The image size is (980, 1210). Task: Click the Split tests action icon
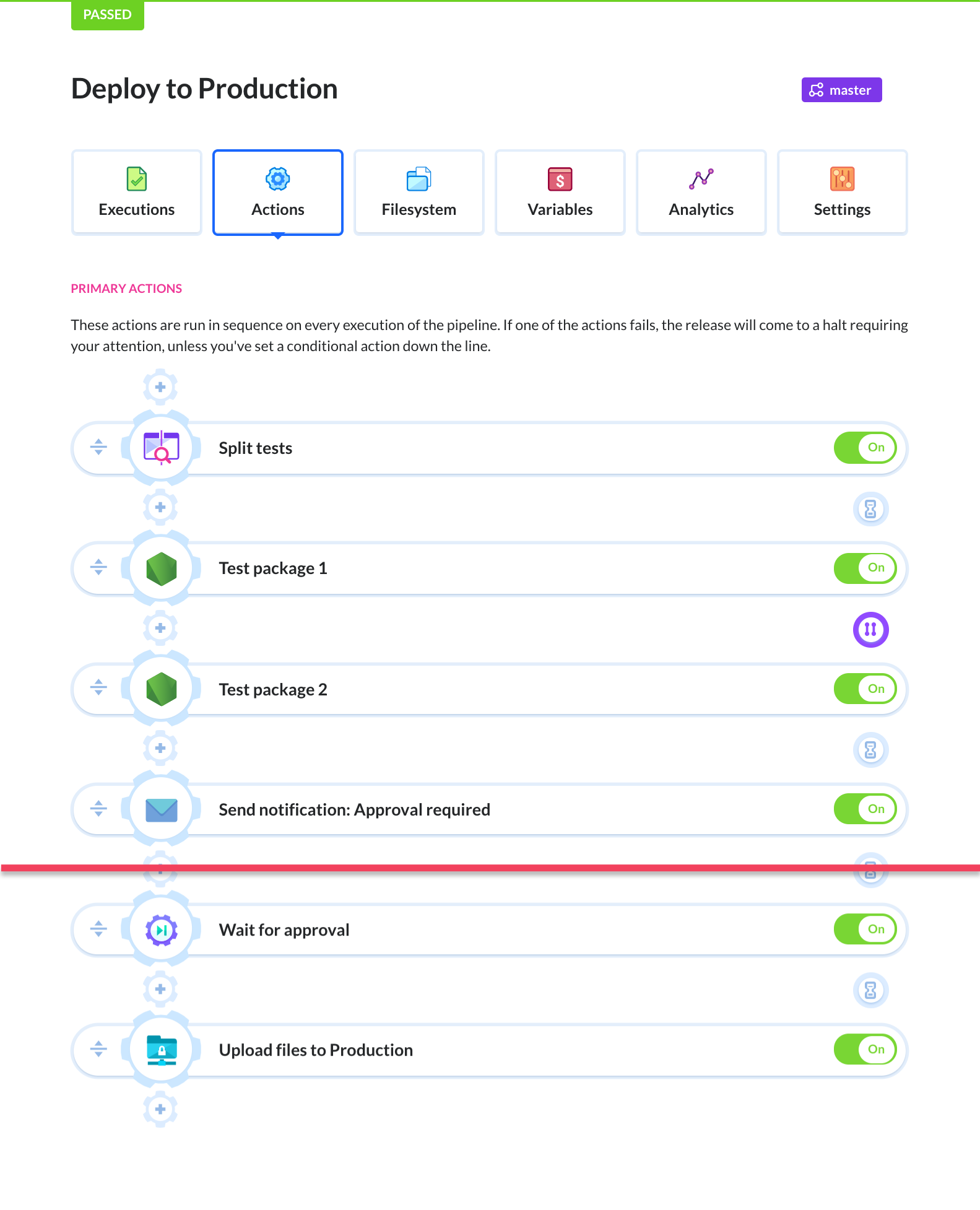coord(162,448)
